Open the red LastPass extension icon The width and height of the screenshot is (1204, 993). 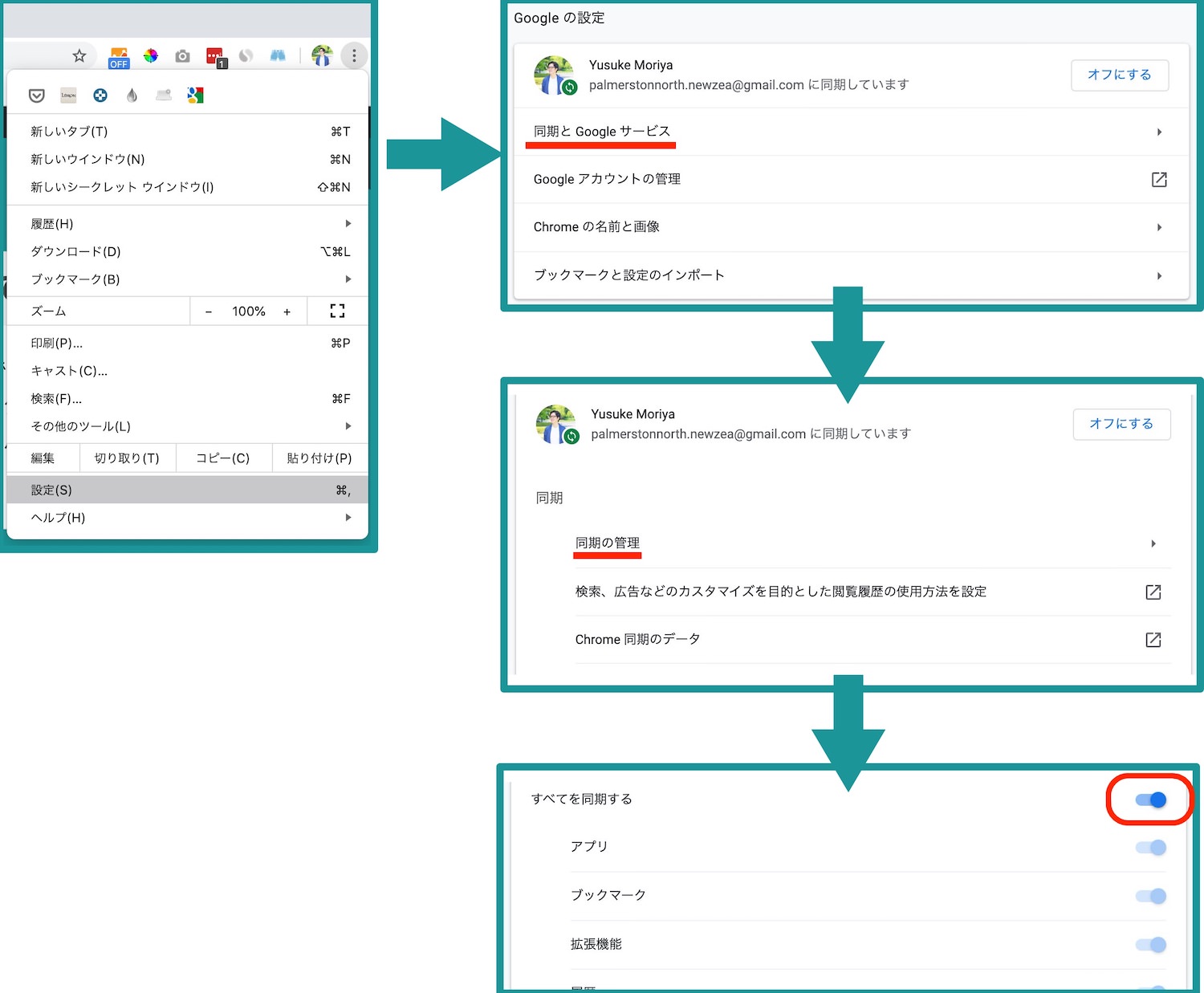click(216, 57)
